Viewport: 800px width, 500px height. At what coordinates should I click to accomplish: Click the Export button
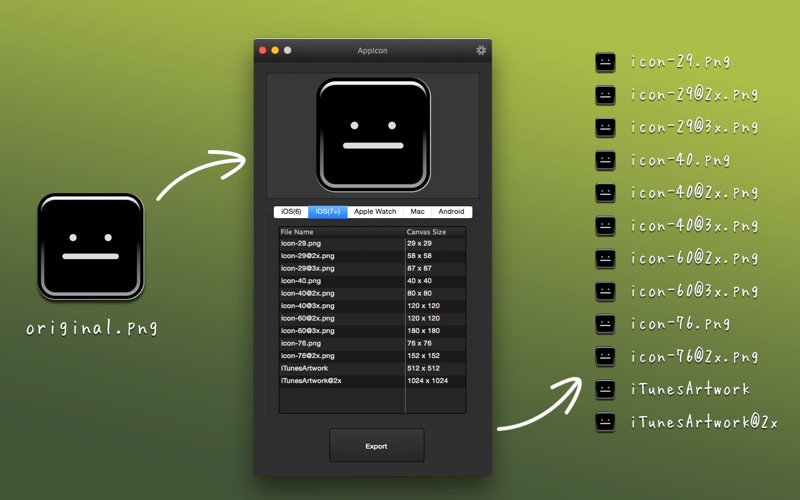pyautogui.click(x=377, y=445)
